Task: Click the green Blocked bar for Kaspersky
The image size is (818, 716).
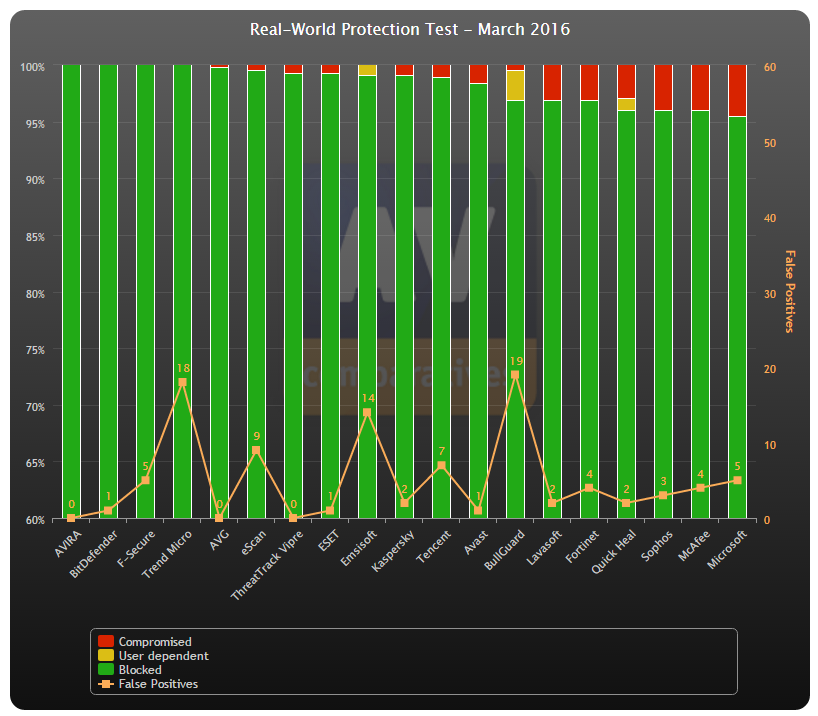Action: tap(404, 296)
